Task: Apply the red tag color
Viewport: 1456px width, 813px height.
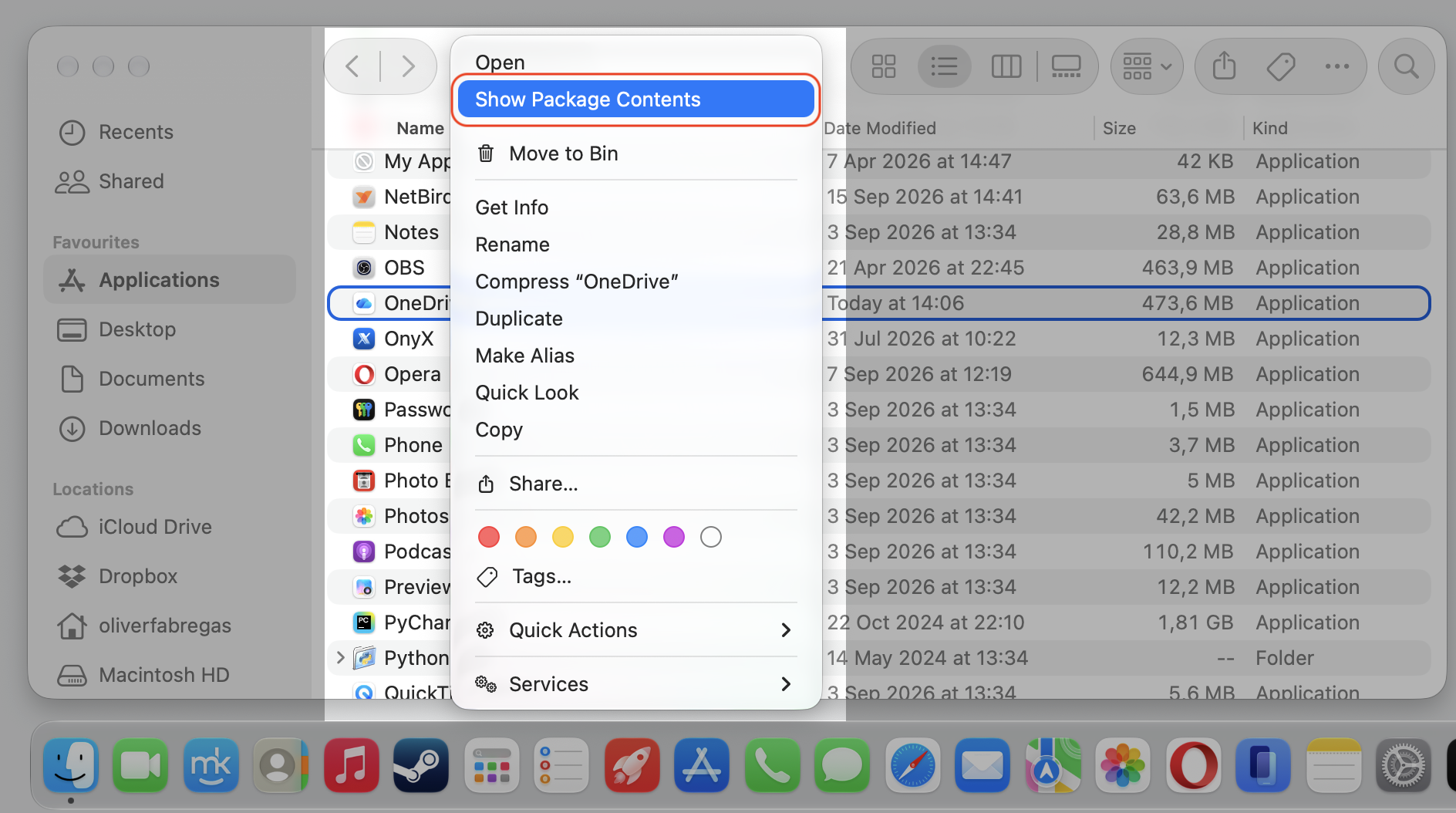Action: [x=489, y=537]
